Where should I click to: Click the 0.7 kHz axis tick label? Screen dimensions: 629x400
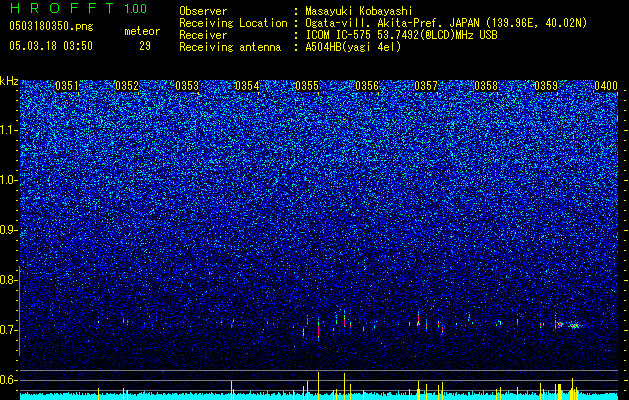pos(7,330)
